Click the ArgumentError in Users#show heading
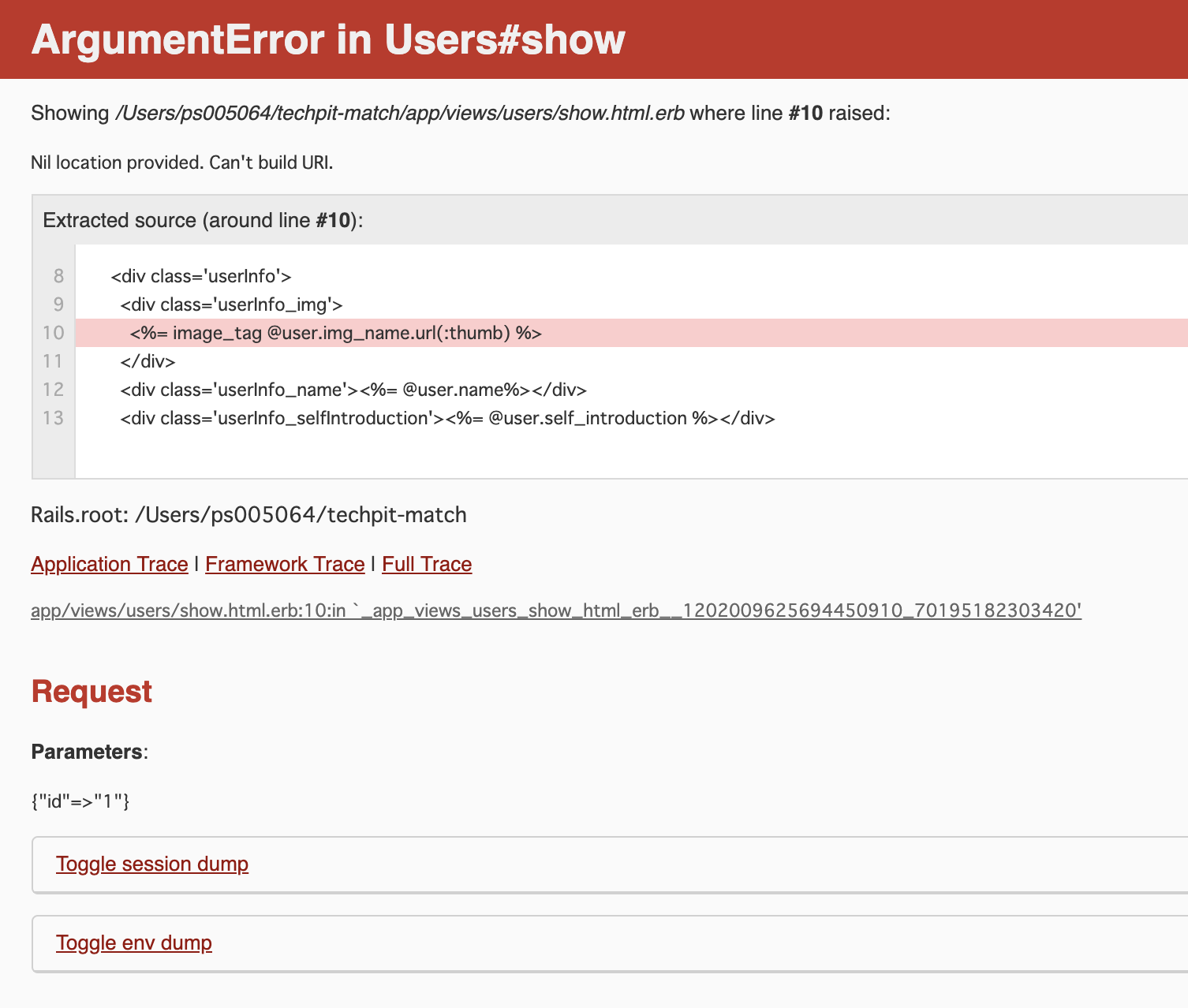Viewport: 1188px width, 1008px height. point(328,39)
